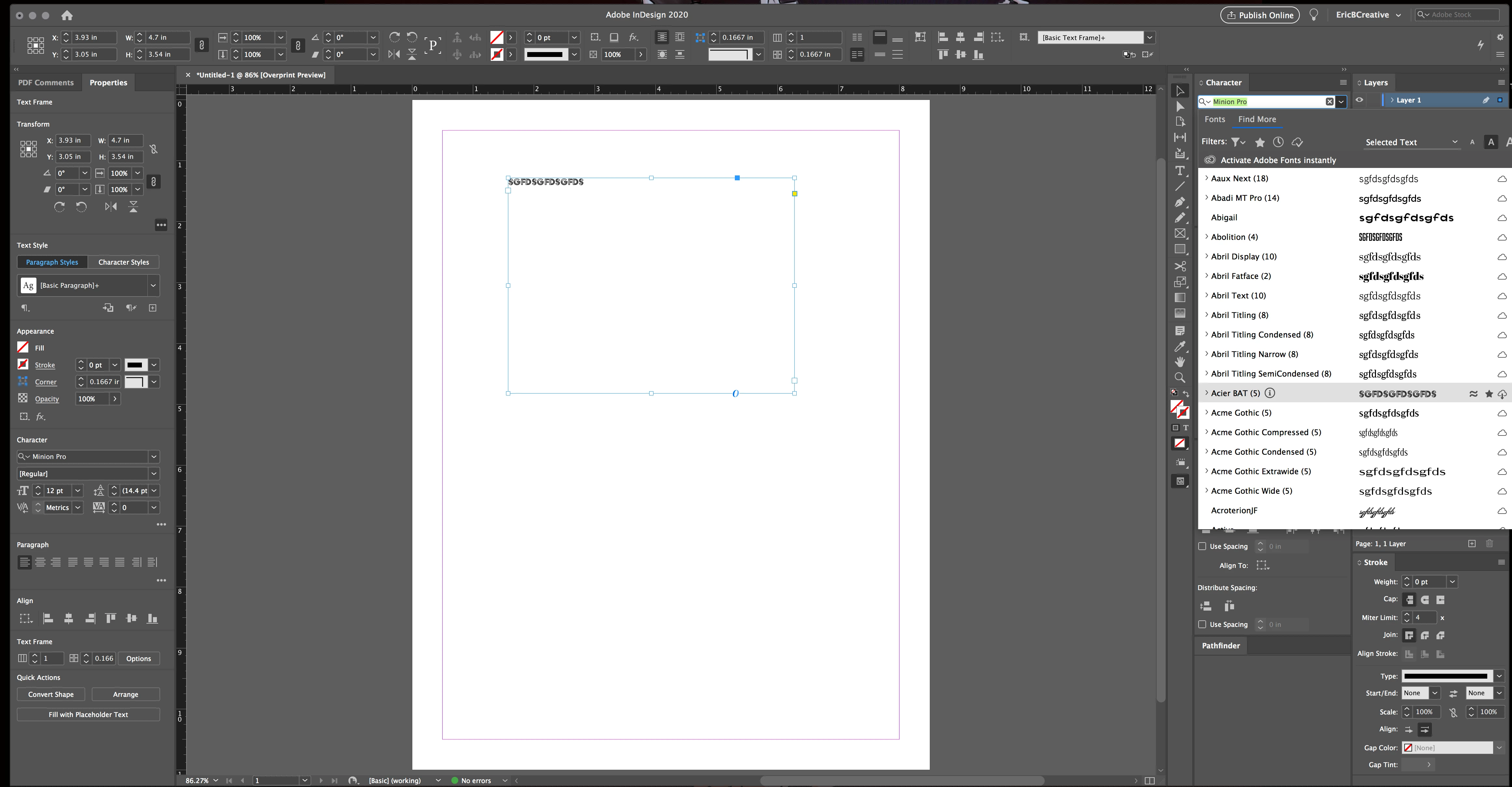The width and height of the screenshot is (1512, 787).
Task: Select the Pen tool
Action: coord(1180,202)
